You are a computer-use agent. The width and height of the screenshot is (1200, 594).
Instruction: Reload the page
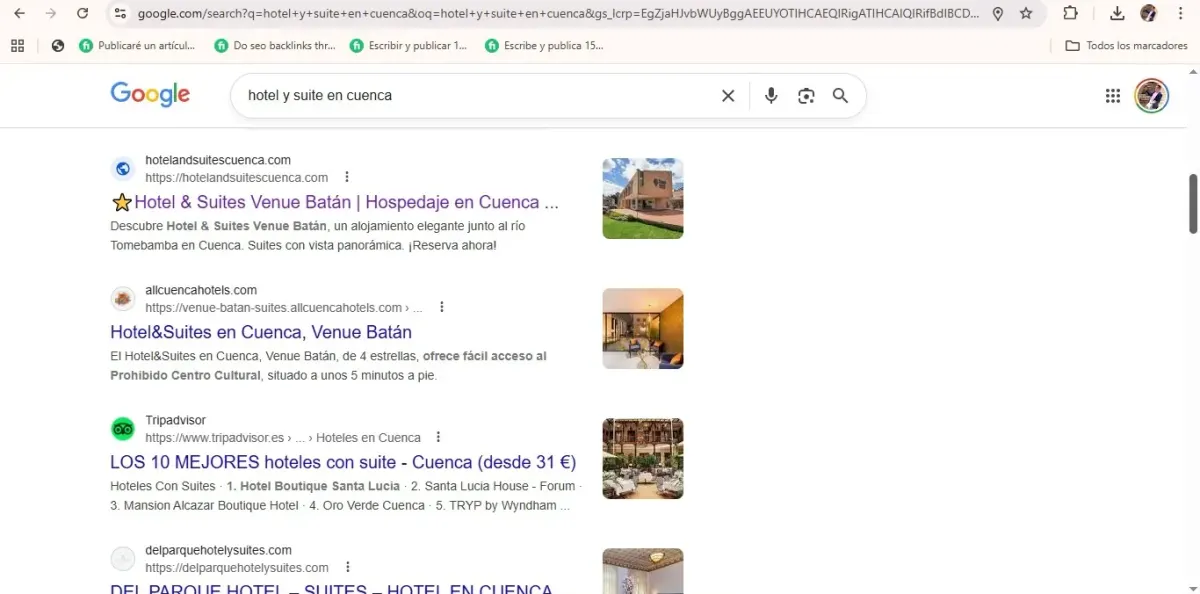click(x=83, y=14)
